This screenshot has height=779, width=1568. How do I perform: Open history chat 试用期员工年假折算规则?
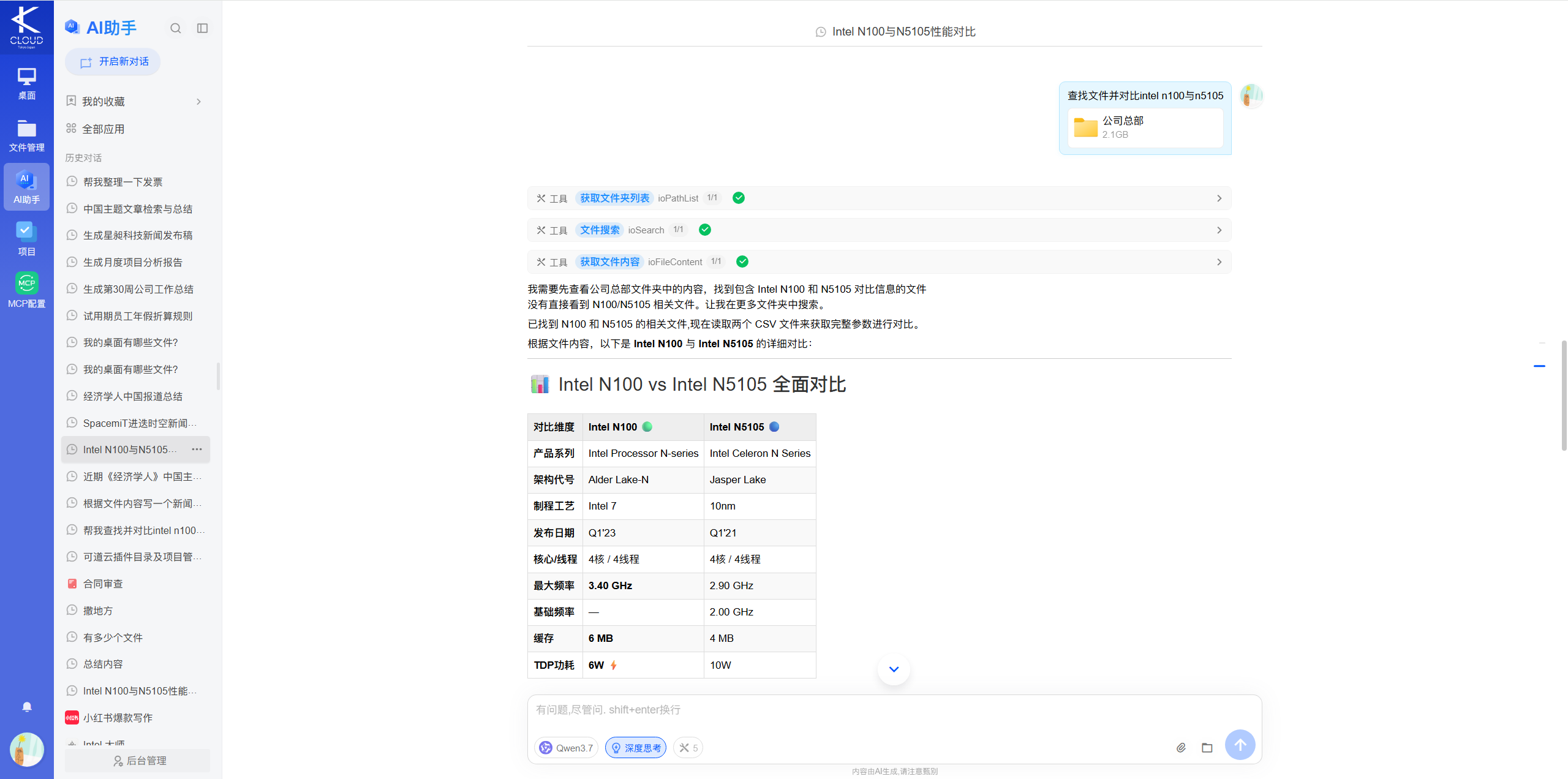click(135, 316)
